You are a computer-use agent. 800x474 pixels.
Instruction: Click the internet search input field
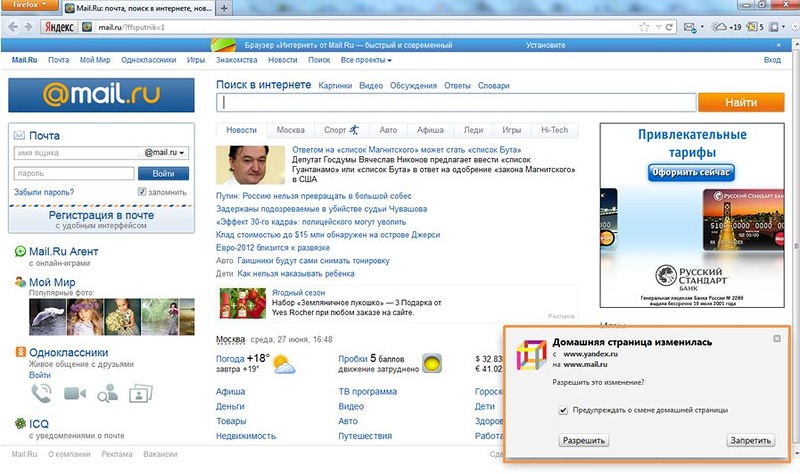coord(456,103)
